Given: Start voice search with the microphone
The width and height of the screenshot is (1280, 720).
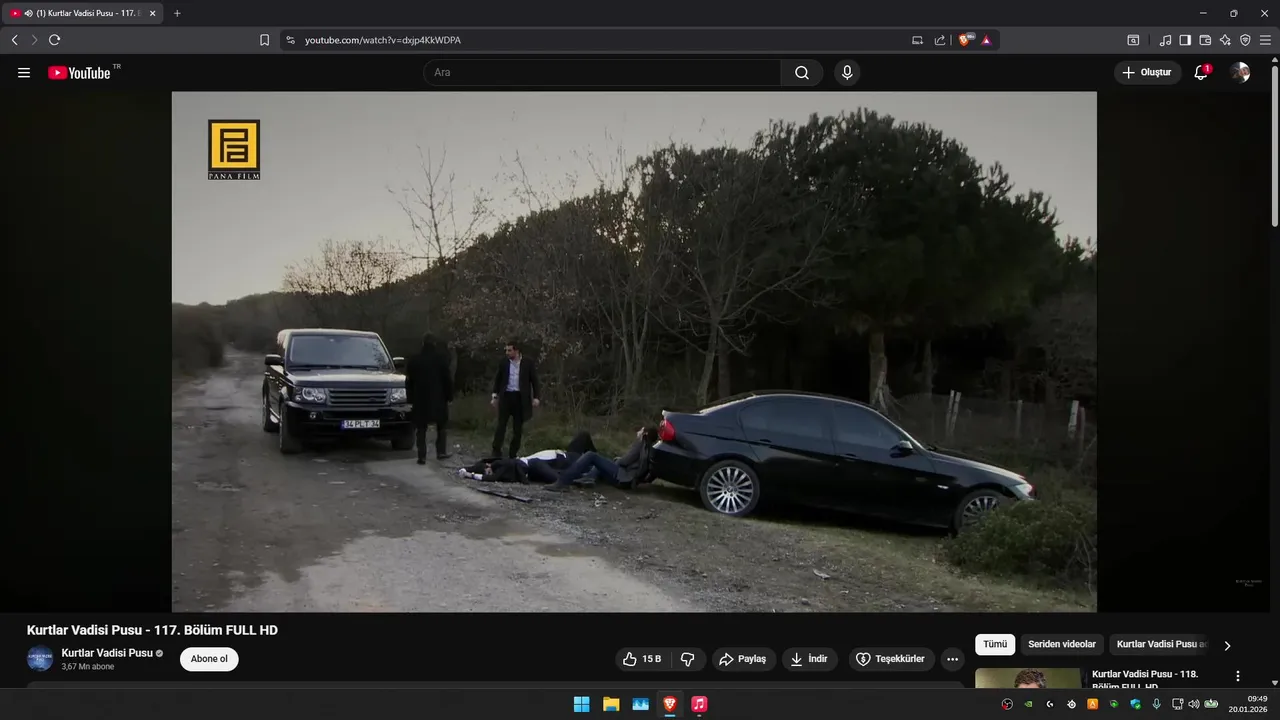Looking at the screenshot, I should click(847, 72).
